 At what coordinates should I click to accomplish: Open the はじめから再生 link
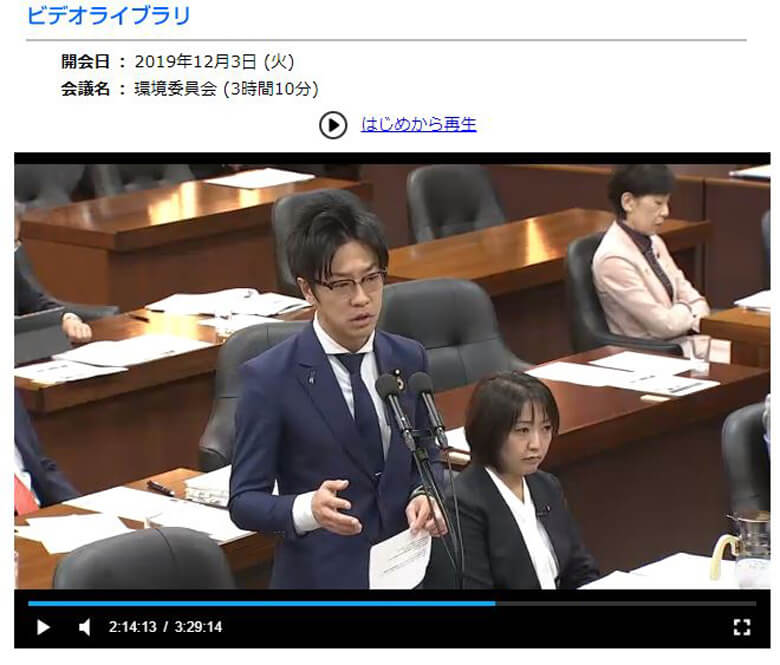[418, 124]
